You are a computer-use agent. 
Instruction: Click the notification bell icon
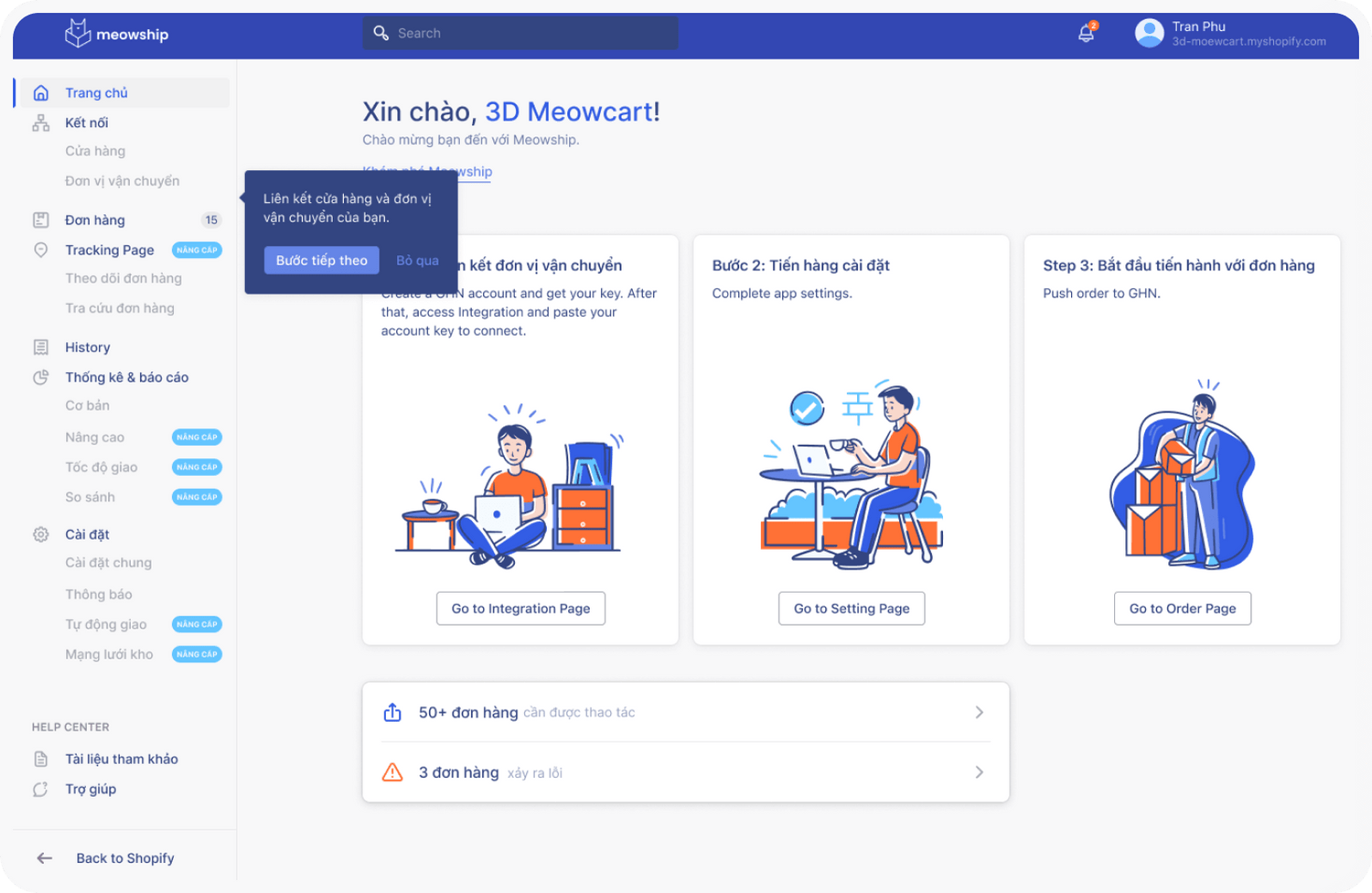click(x=1086, y=34)
